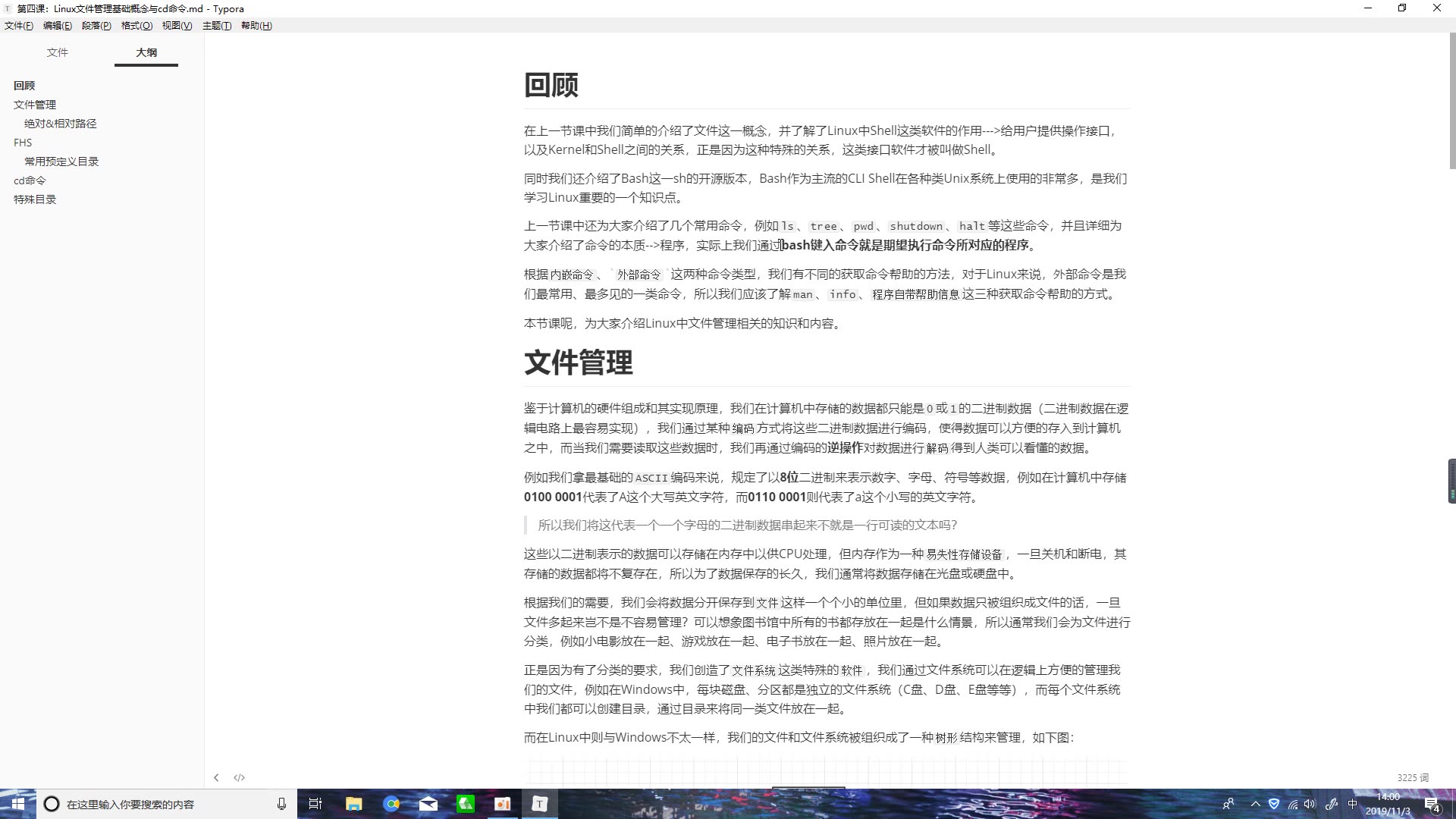Toggle source code mode icon
The width and height of the screenshot is (1456, 819).
click(239, 777)
